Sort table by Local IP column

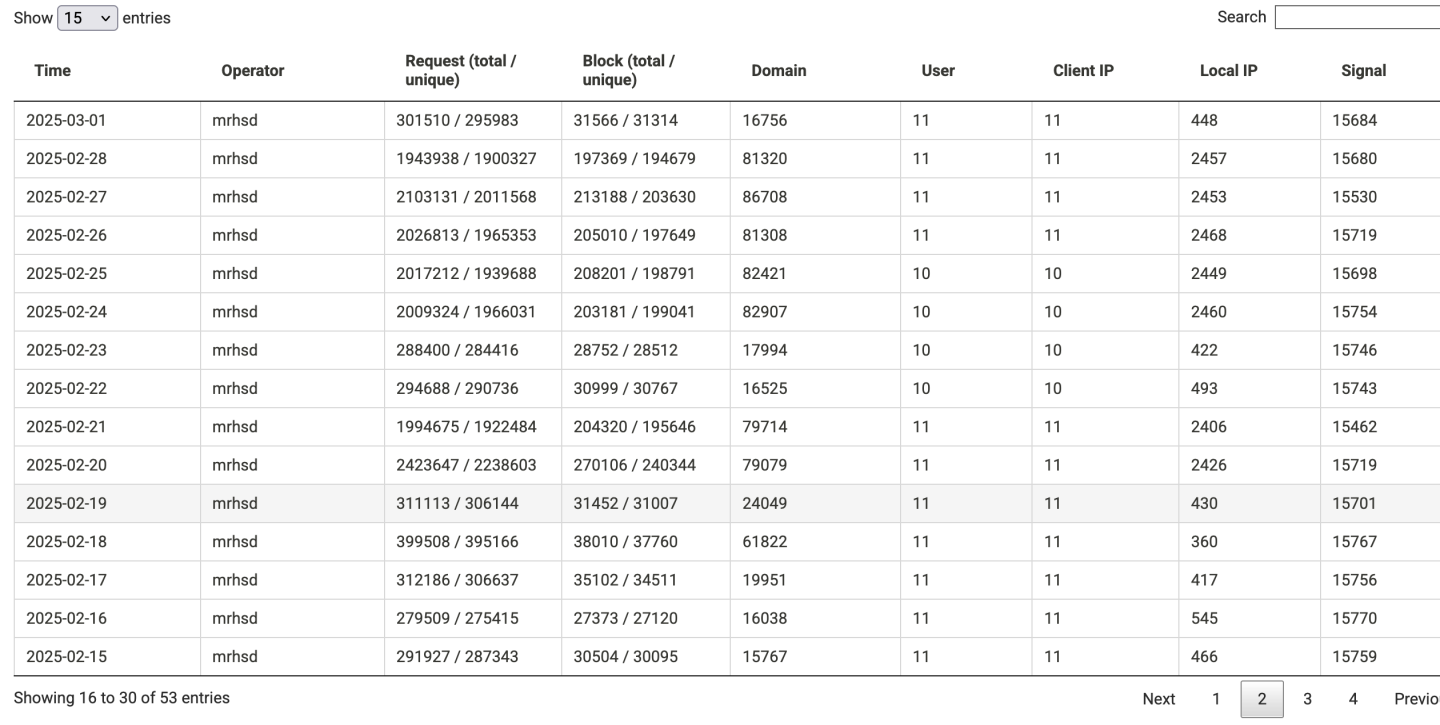click(1228, 71)
